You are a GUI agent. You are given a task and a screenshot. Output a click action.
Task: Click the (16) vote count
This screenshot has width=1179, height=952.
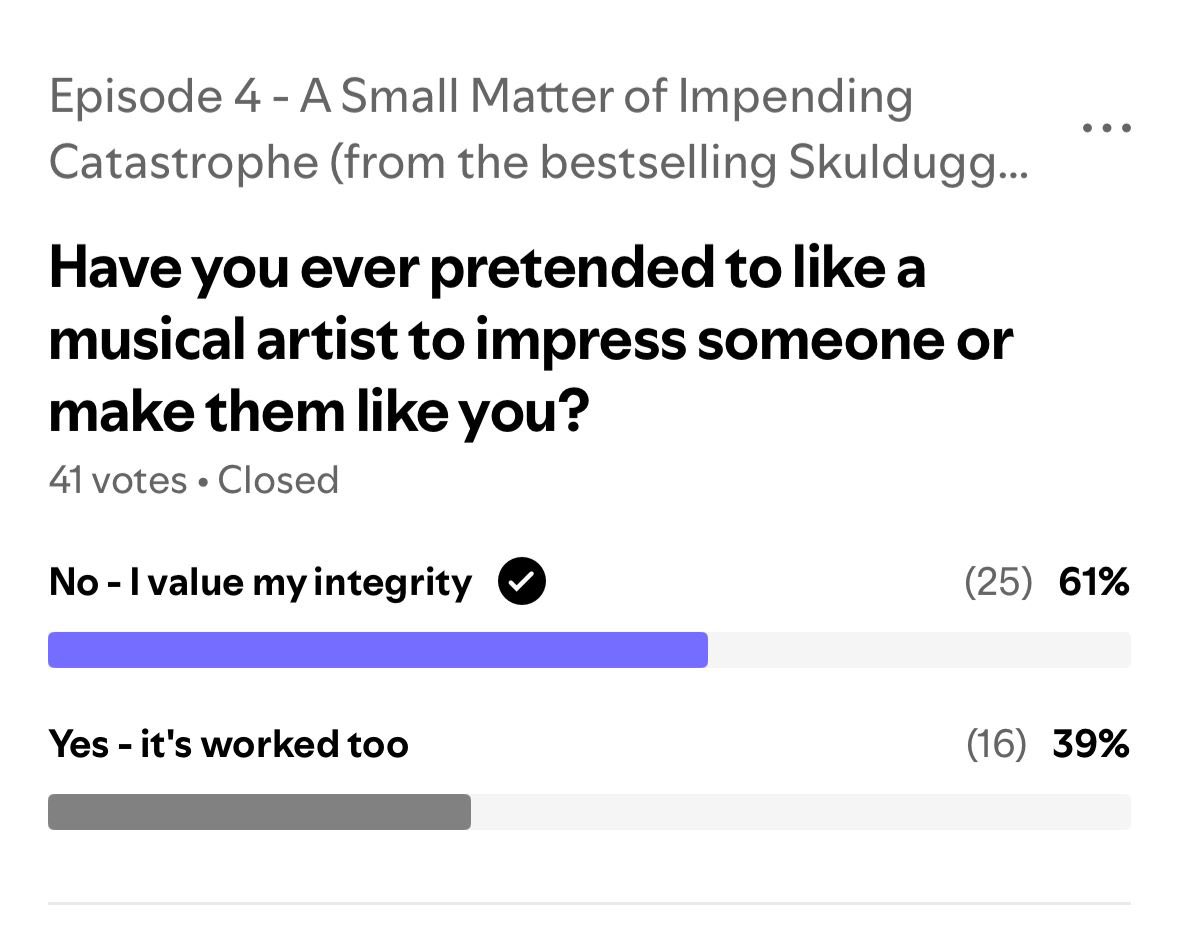(x=996, y=744)
